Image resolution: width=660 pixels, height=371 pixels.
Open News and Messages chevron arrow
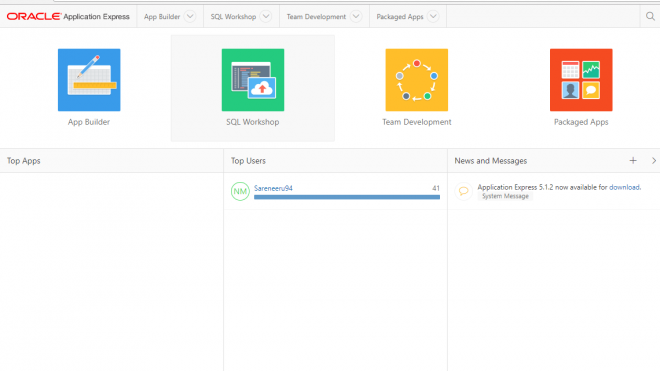point(654,160)
